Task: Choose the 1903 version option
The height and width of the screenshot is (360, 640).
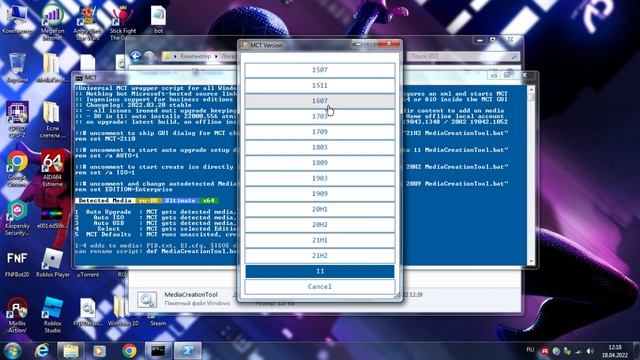Action: pos(320,178)
